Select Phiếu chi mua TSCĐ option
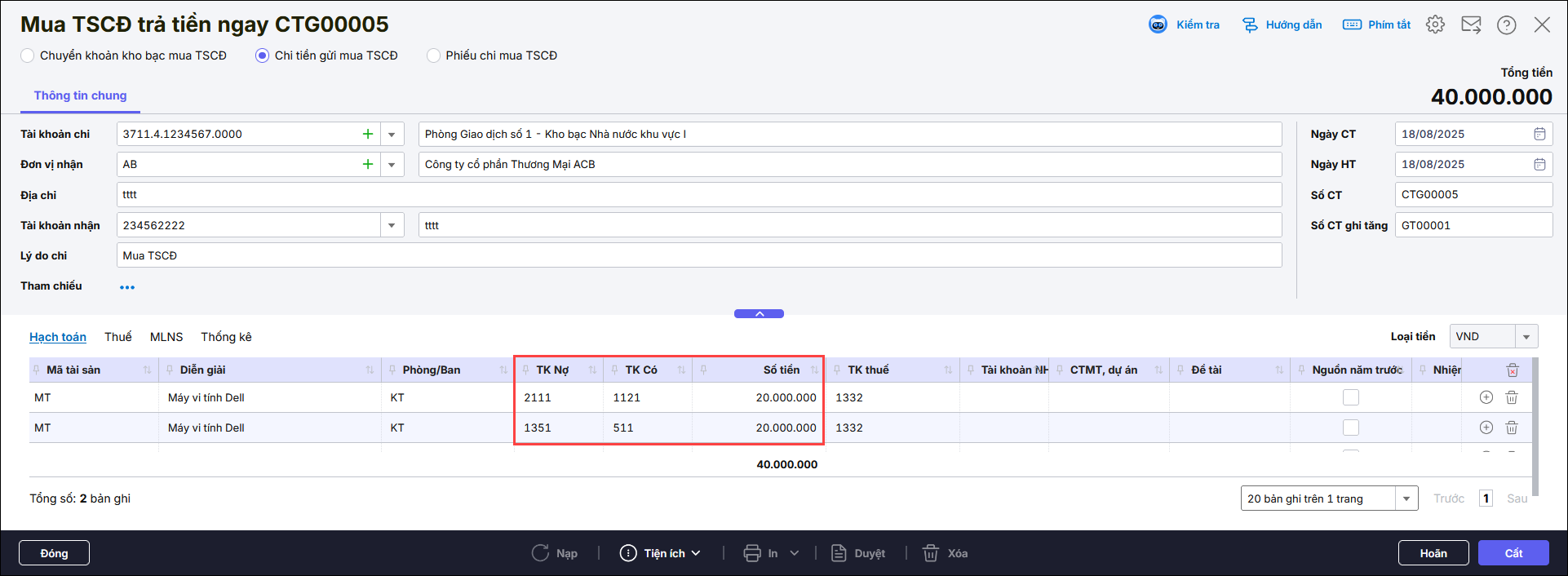This screenshot has width=1568, height=576. 433,55
